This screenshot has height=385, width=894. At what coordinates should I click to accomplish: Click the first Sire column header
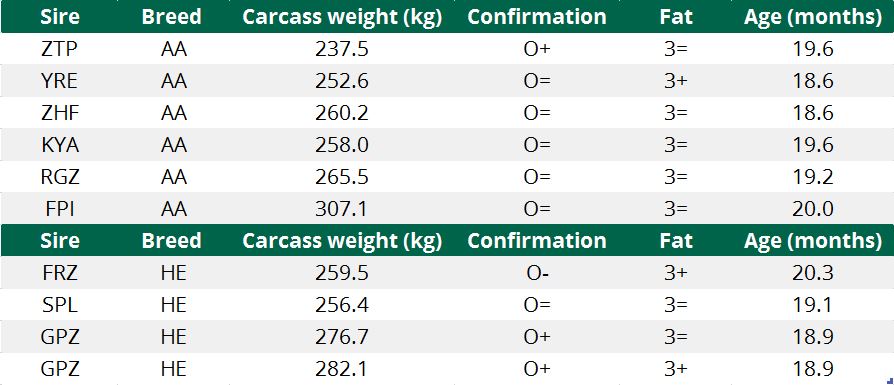click(59, 17)
